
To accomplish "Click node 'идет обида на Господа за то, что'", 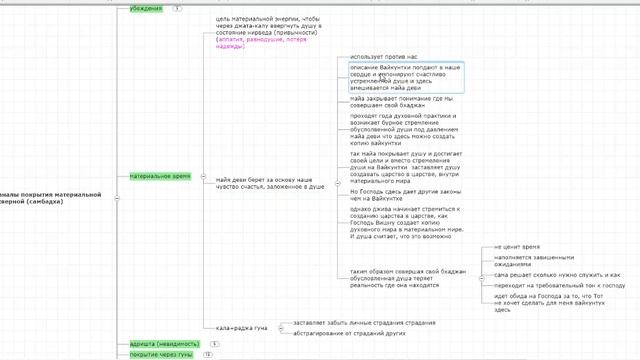I will [549, 303].
